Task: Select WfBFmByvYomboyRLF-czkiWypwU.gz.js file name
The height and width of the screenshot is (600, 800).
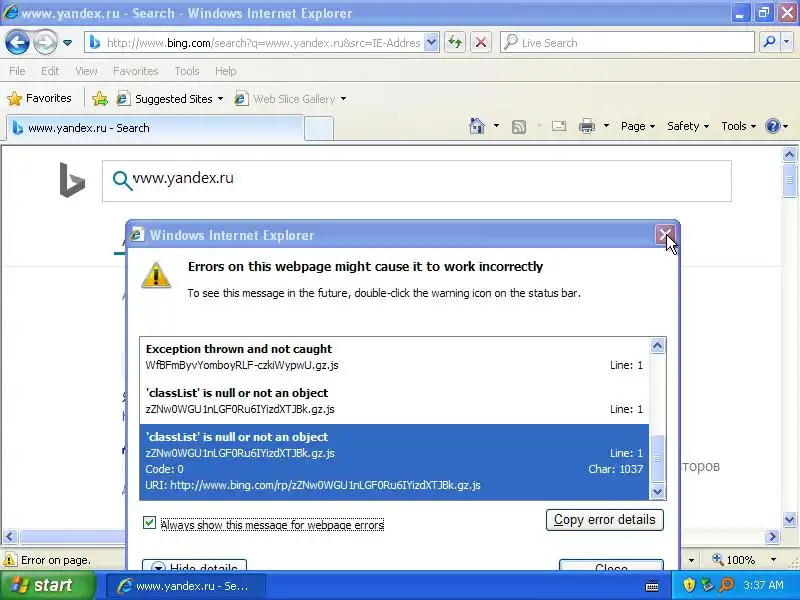Action: [x=242, y=365]
